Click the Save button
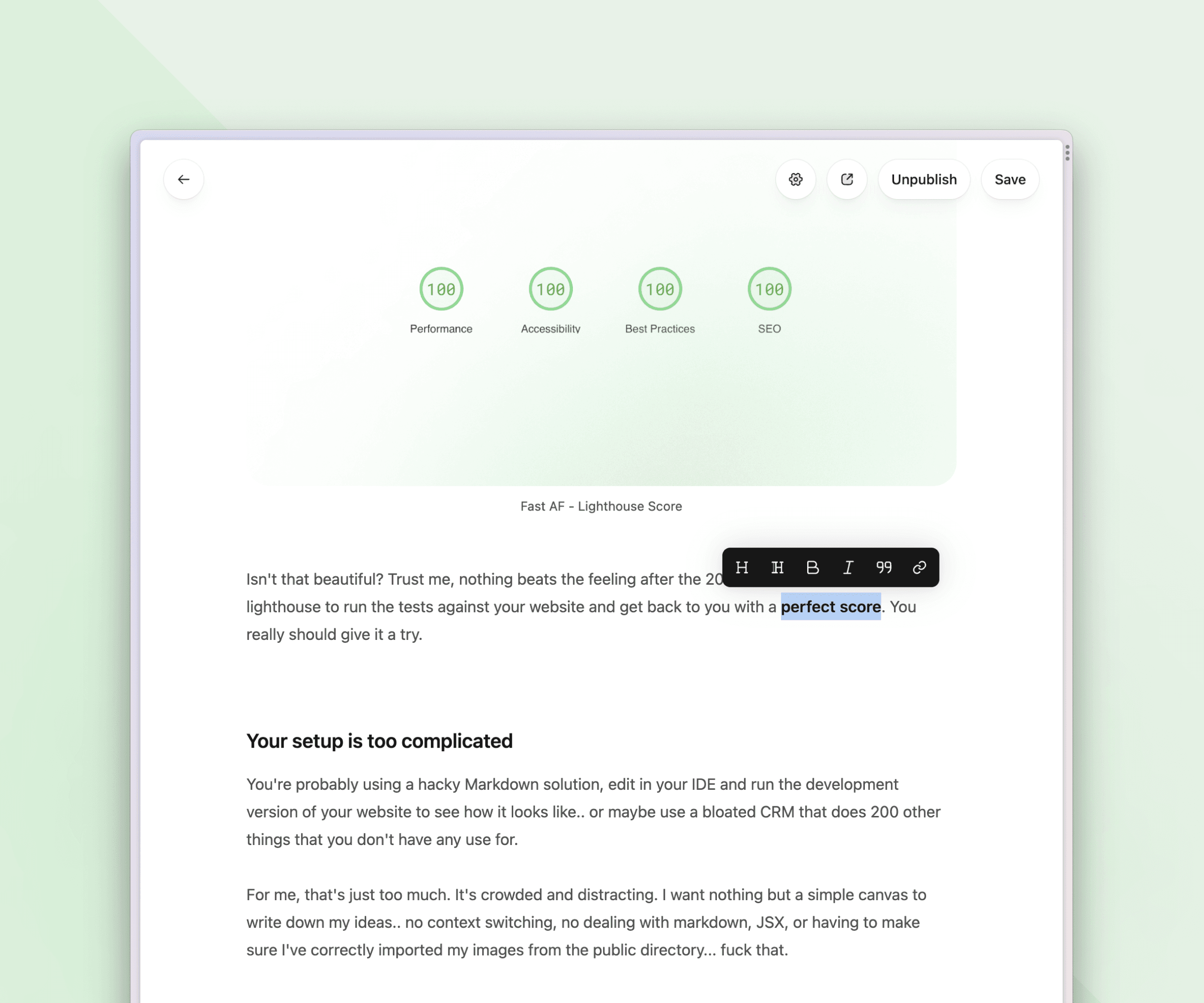This screenshot has width=1204, height=1003. pyautogui.click(x=1010, y=179)
